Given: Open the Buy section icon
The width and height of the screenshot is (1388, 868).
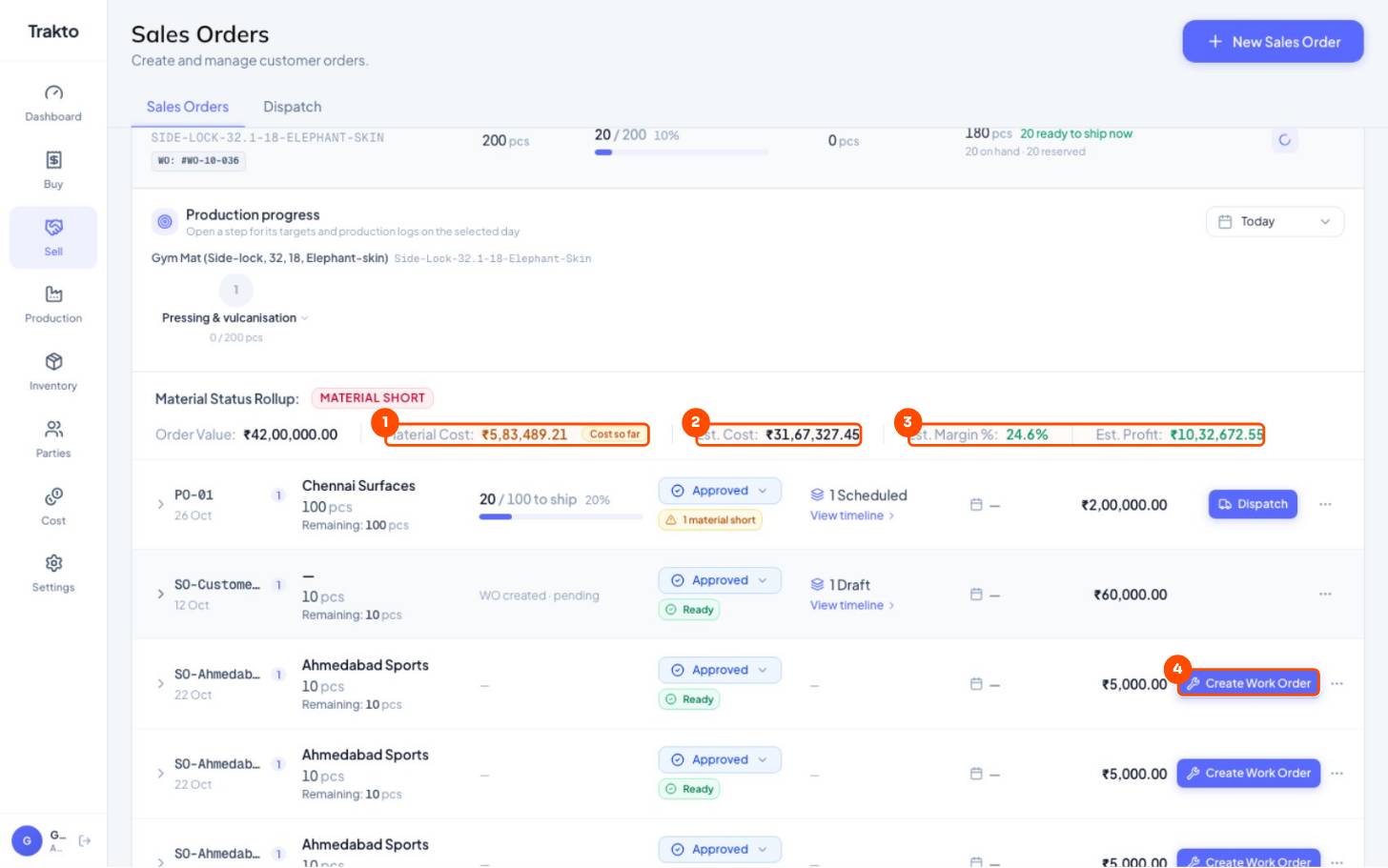Looking at the screenshot, I should pyautogui.click(x=53, y=159).
